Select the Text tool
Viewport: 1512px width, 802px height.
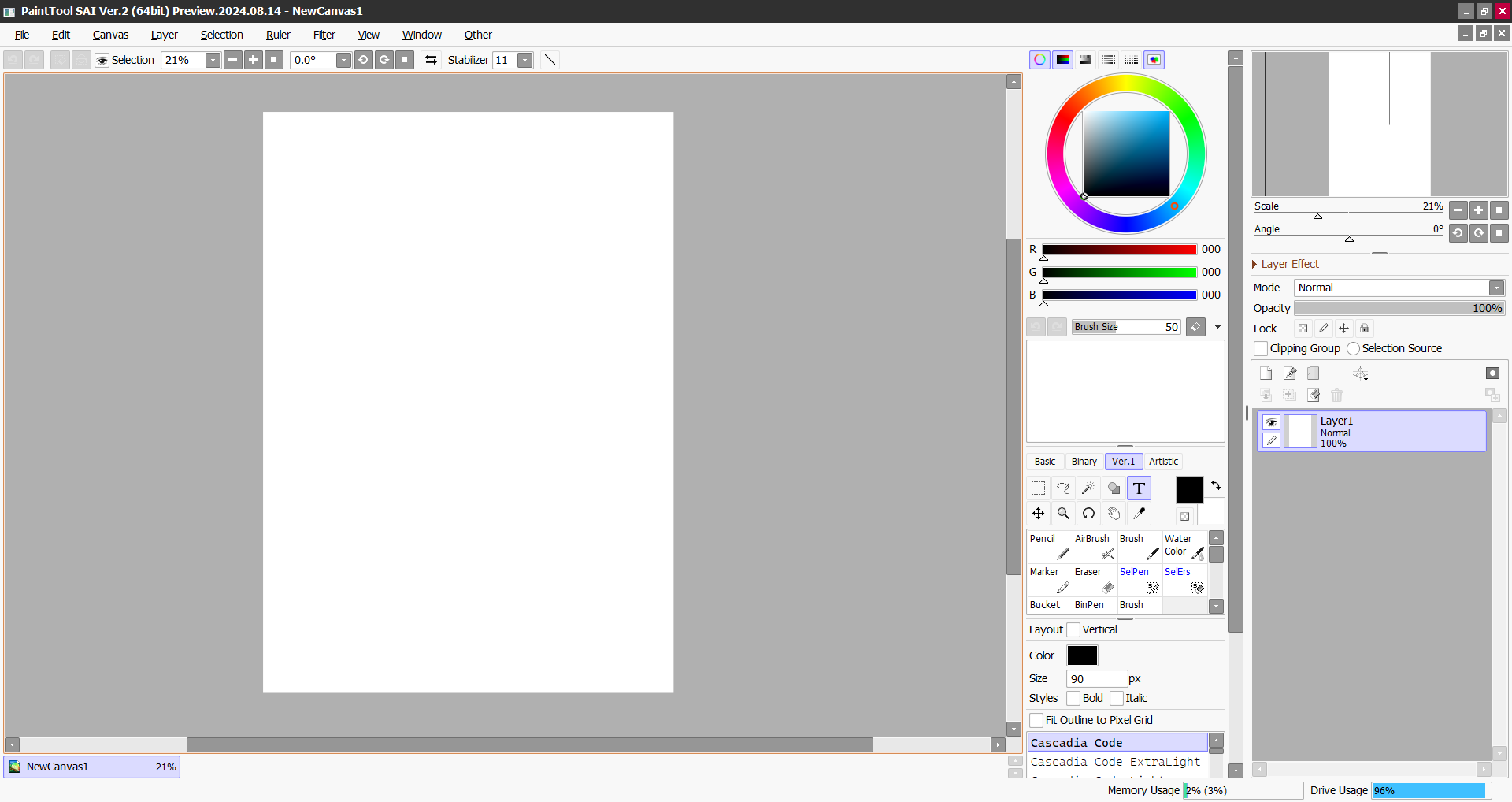[1139, 488]
